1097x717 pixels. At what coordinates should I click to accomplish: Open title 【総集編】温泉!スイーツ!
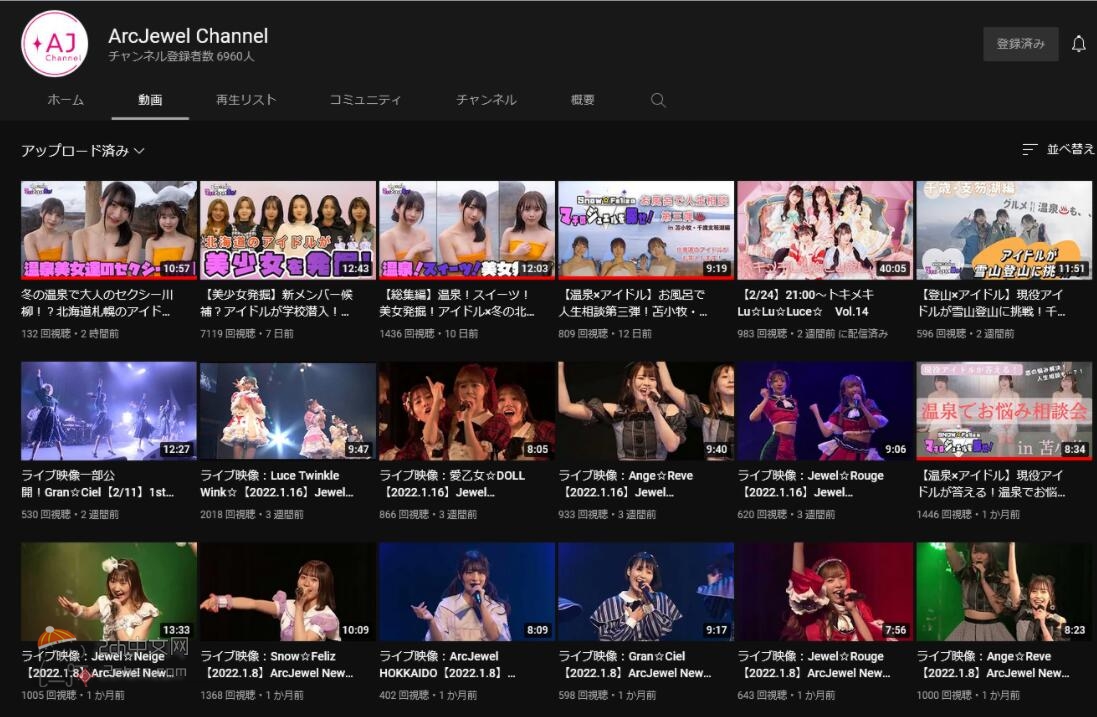coord(457,303)
